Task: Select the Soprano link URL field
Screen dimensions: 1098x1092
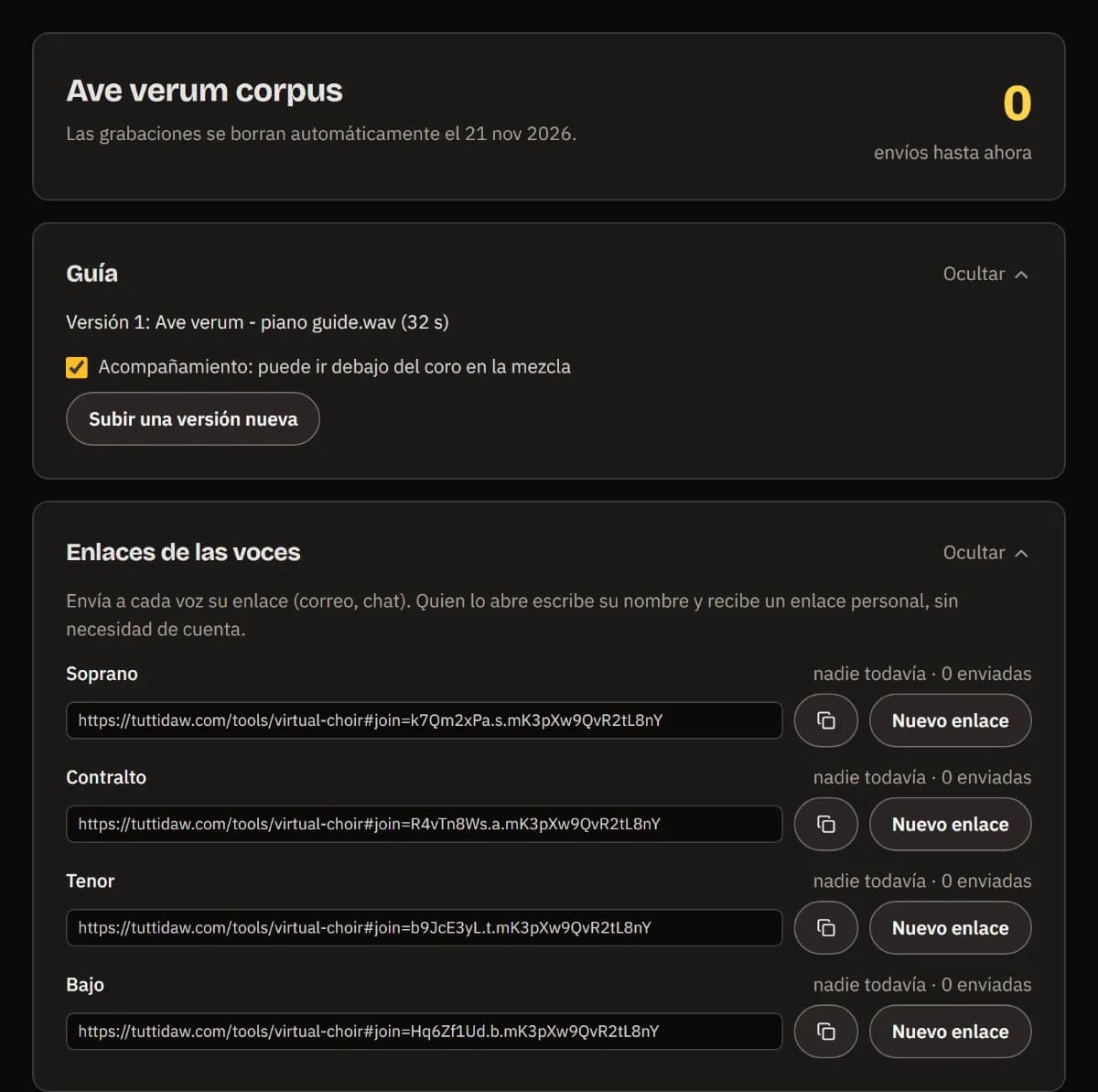Action: (424, 720)
